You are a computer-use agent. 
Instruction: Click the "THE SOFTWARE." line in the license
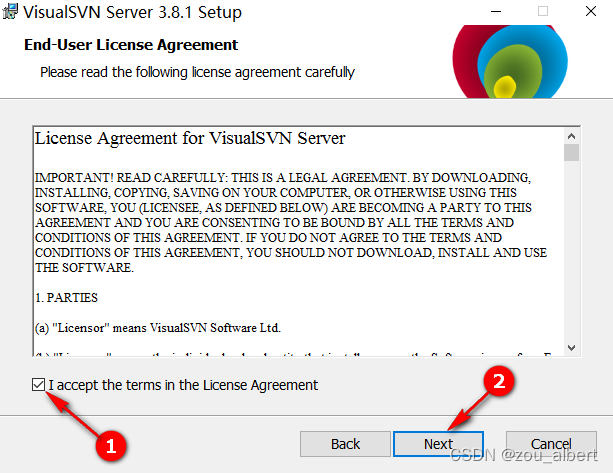(84, 268)
